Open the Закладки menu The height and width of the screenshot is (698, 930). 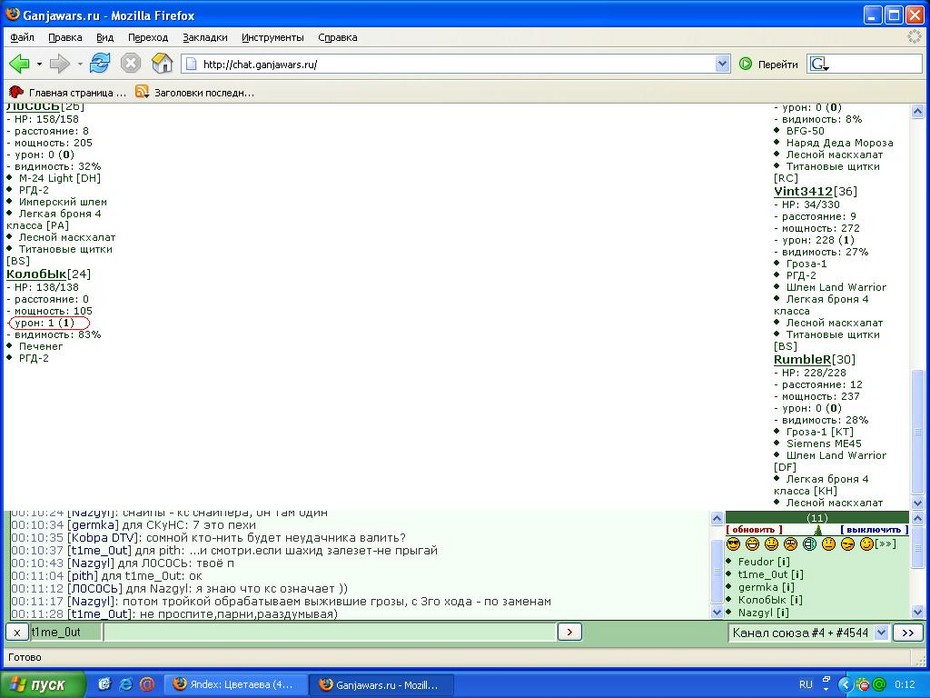(205, 37)
